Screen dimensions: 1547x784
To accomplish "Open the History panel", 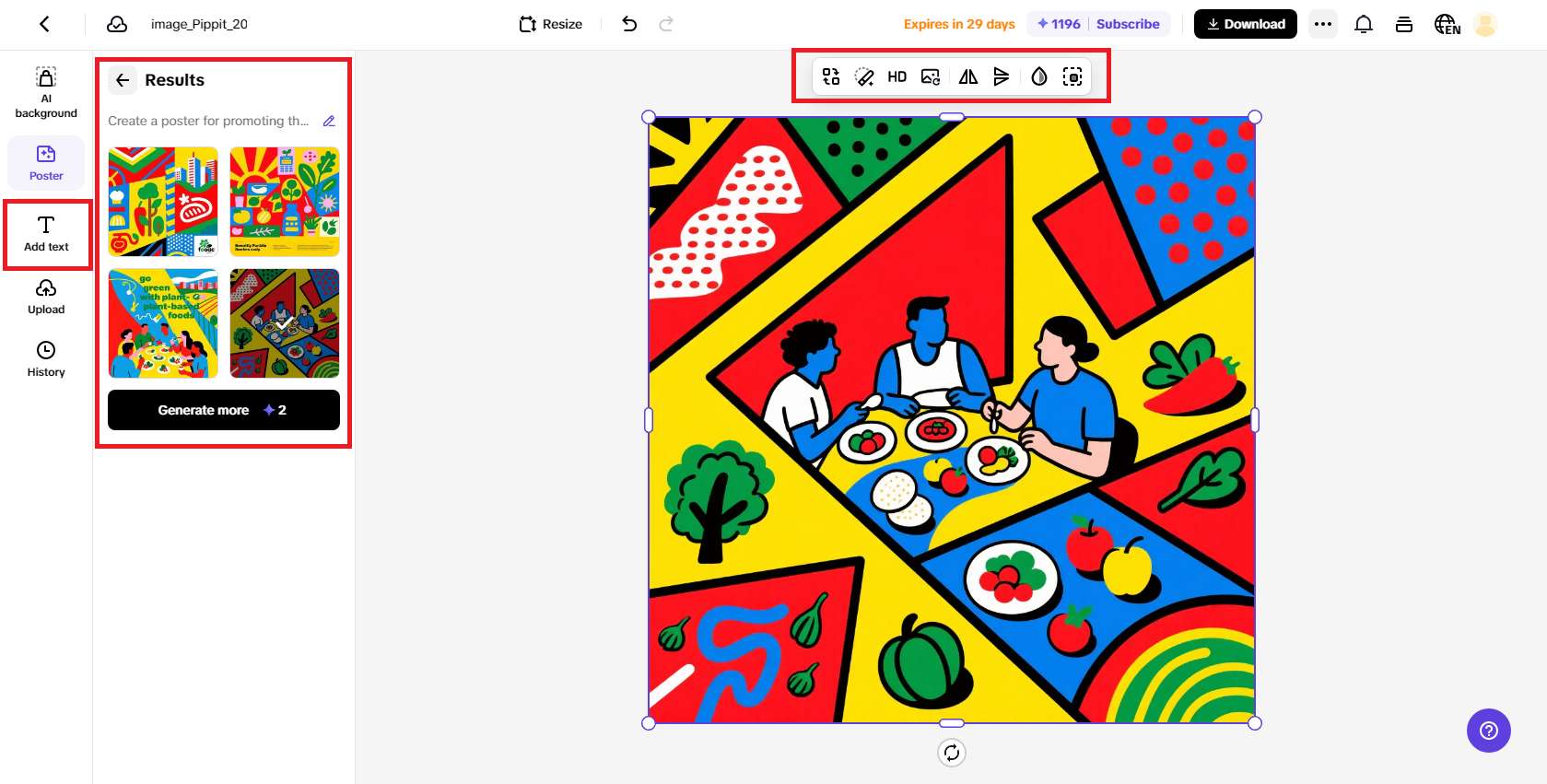I will [46, 358].
